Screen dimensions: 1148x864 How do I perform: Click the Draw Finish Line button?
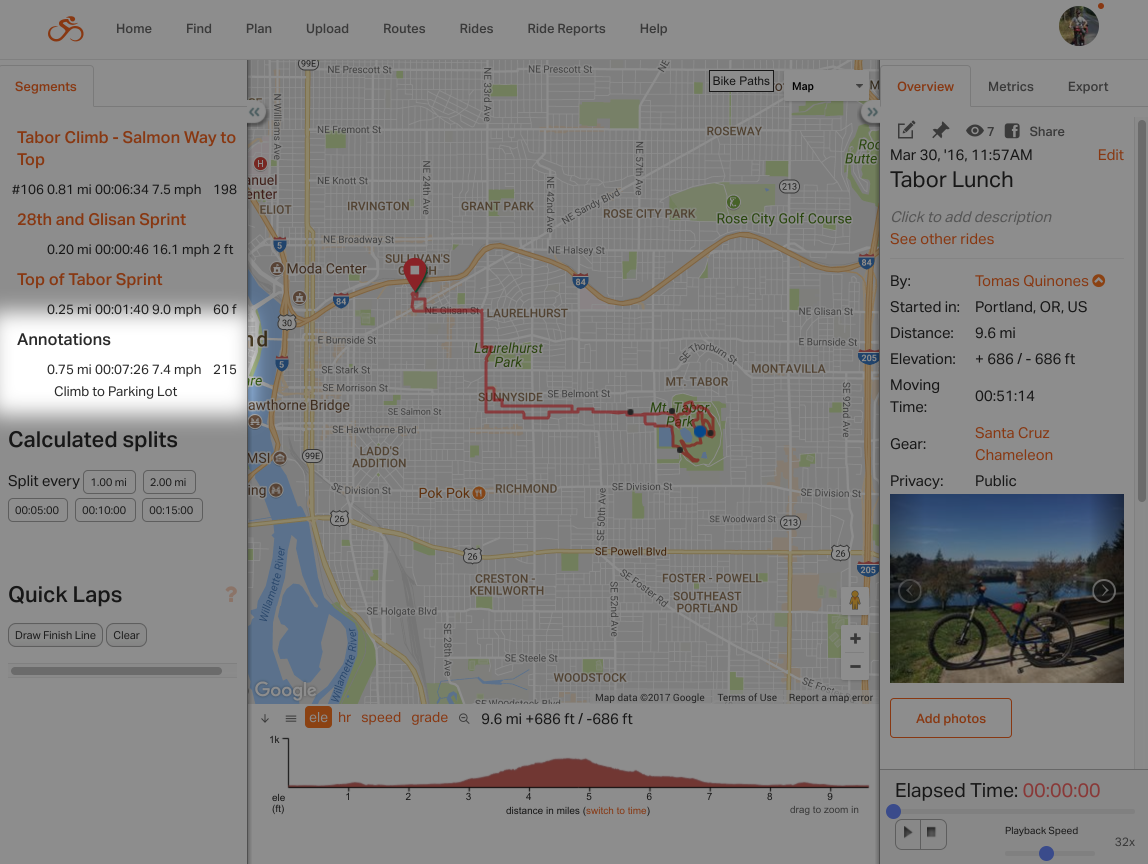coord(56,635)
